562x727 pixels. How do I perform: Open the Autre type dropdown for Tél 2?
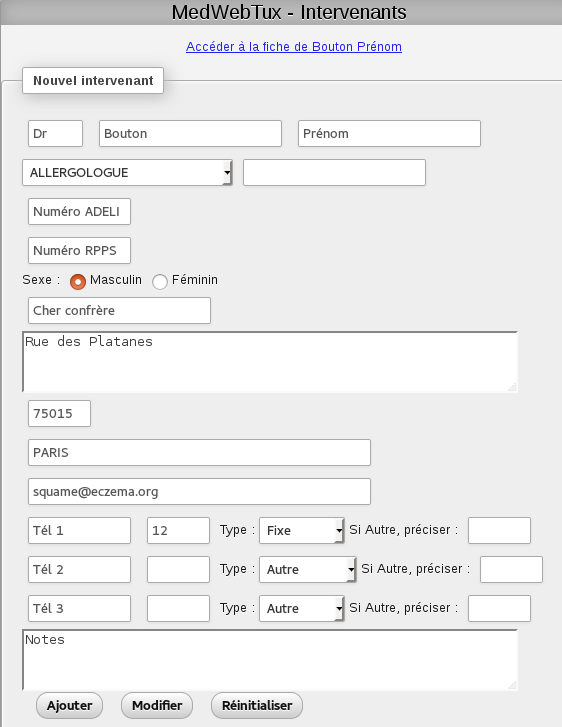308,569
